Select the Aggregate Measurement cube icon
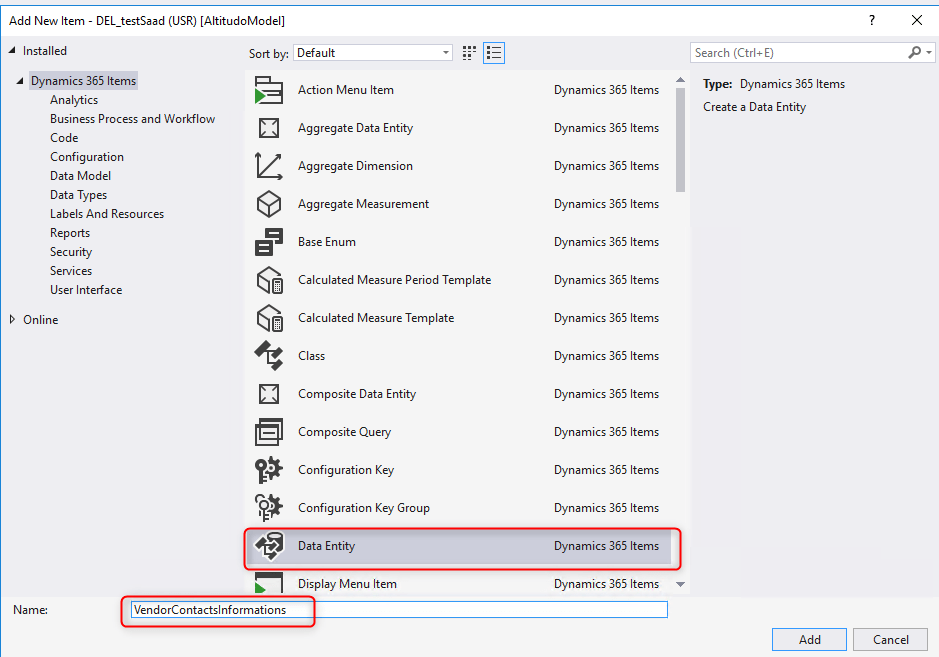Image resolution: width=939 pixels, height=657 pixels. [269, 204]
